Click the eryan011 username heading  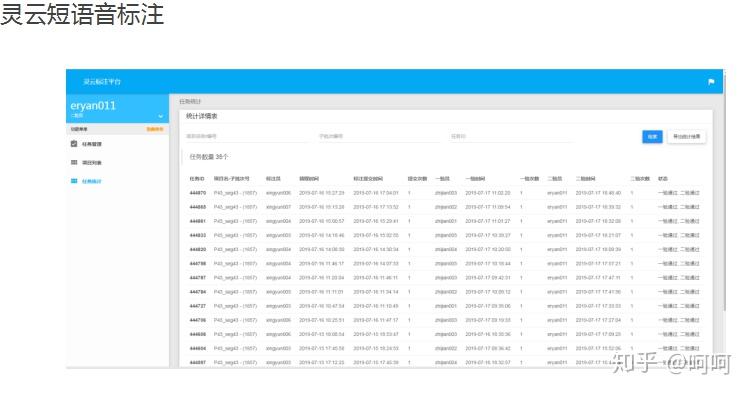point(93,106)
